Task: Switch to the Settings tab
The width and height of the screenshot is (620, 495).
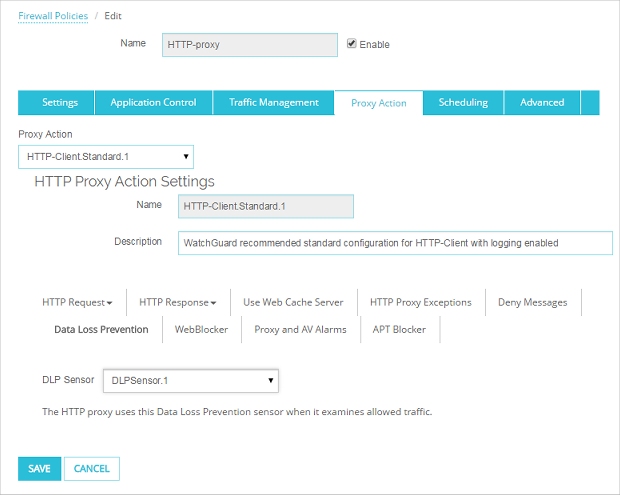Action: coord(60,103)
